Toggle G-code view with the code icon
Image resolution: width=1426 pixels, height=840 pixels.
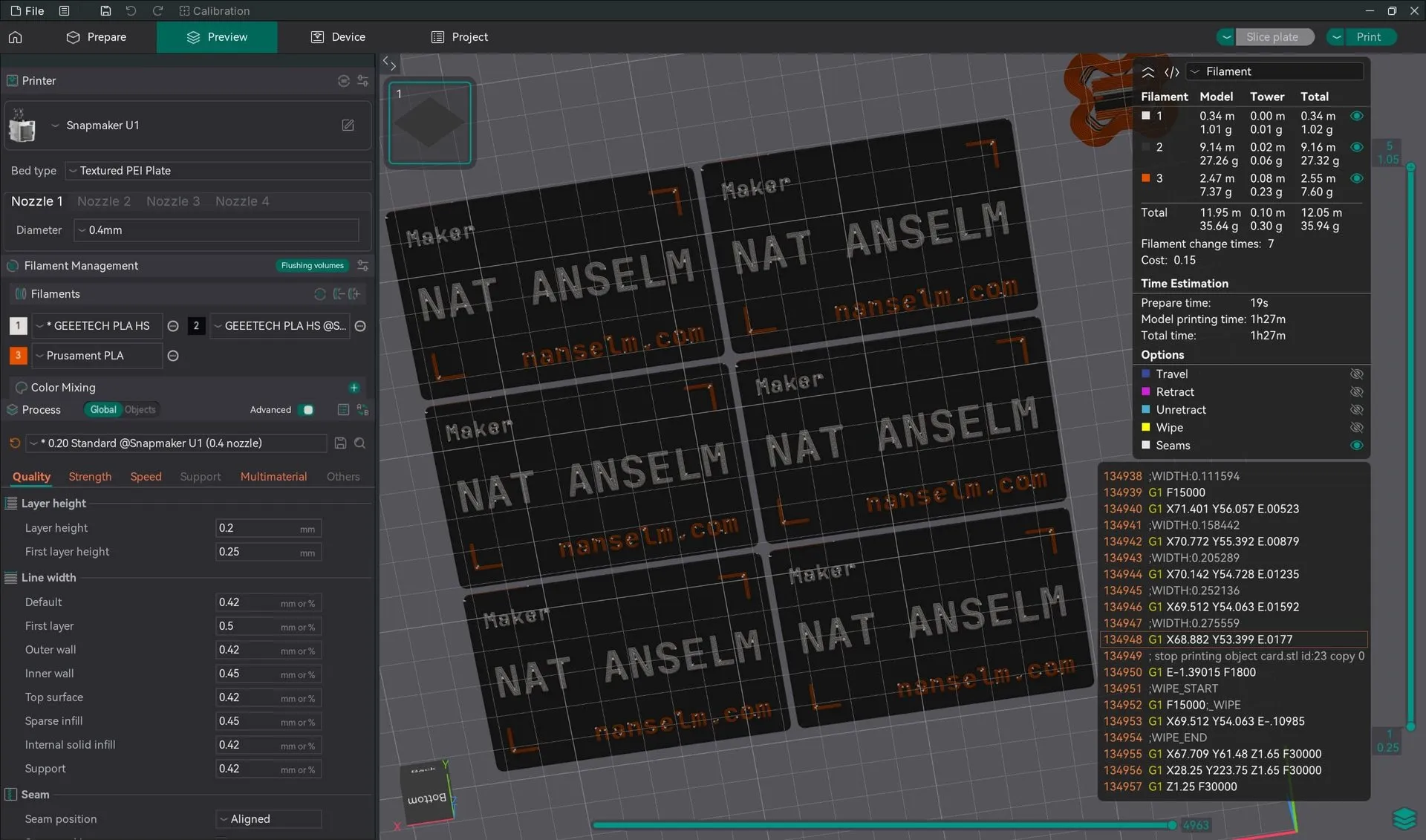[1172, 72]
